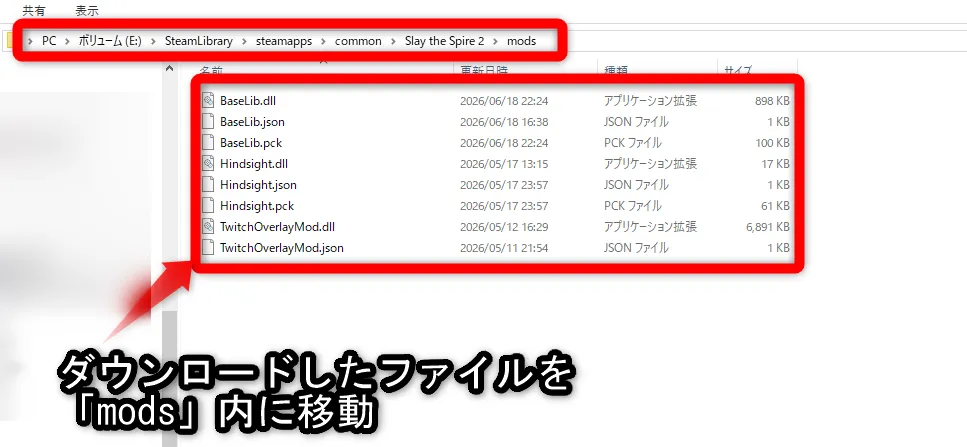Sort by the サイズ column header
967x447 pixels.
click(739, 70)
